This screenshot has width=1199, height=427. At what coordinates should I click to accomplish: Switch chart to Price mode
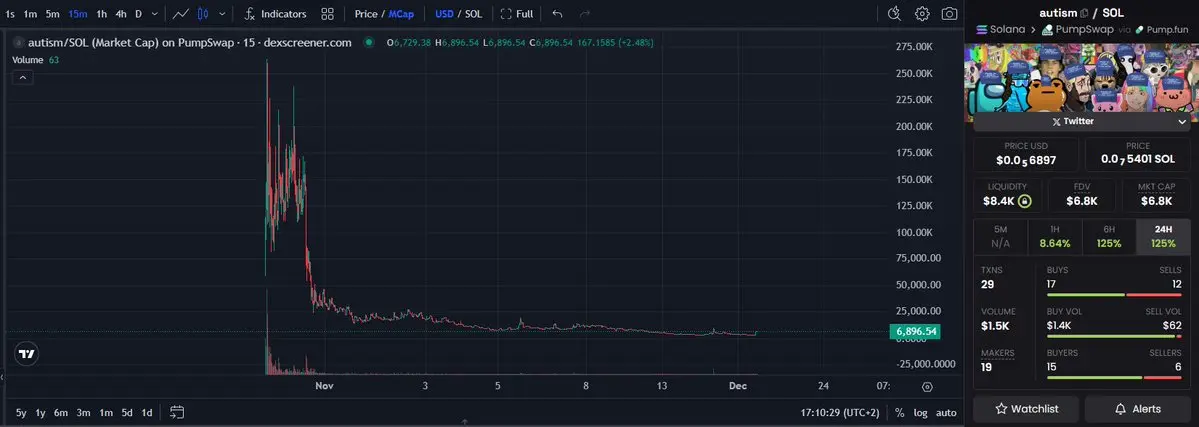coord(366,14)
